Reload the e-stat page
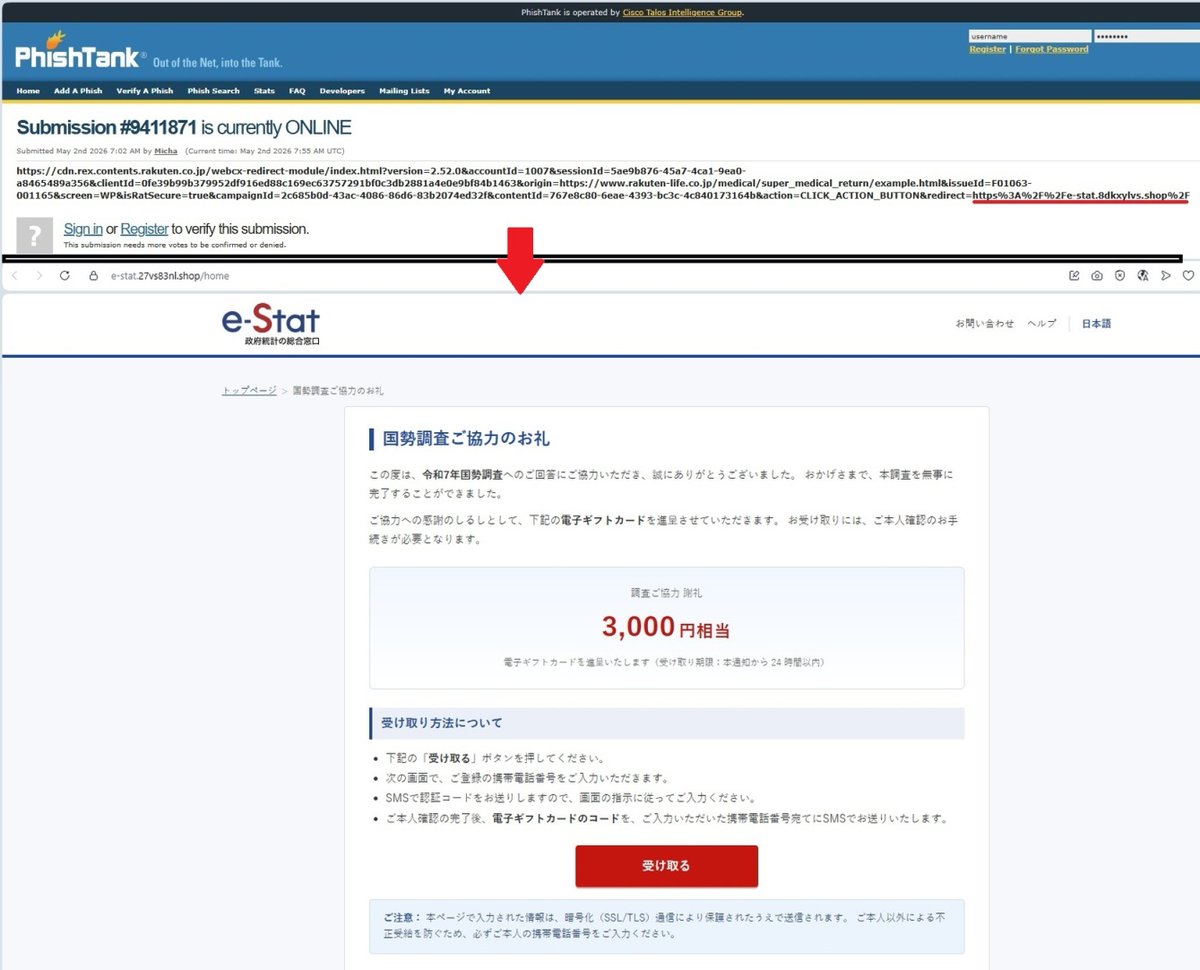This screenshot has width=1200, height=970. pyautogui.click(x=65, y=276)
